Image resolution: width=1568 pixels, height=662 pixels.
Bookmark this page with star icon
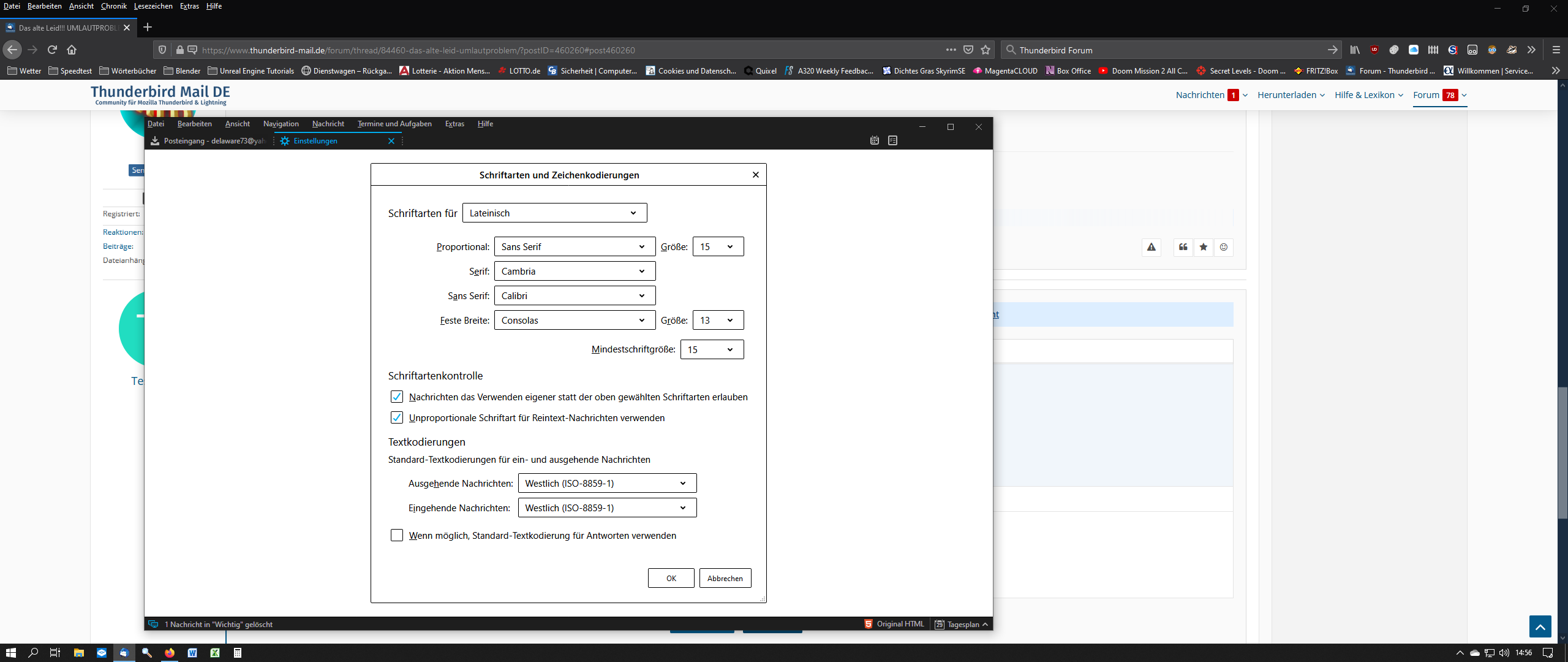tap(986, 50)
